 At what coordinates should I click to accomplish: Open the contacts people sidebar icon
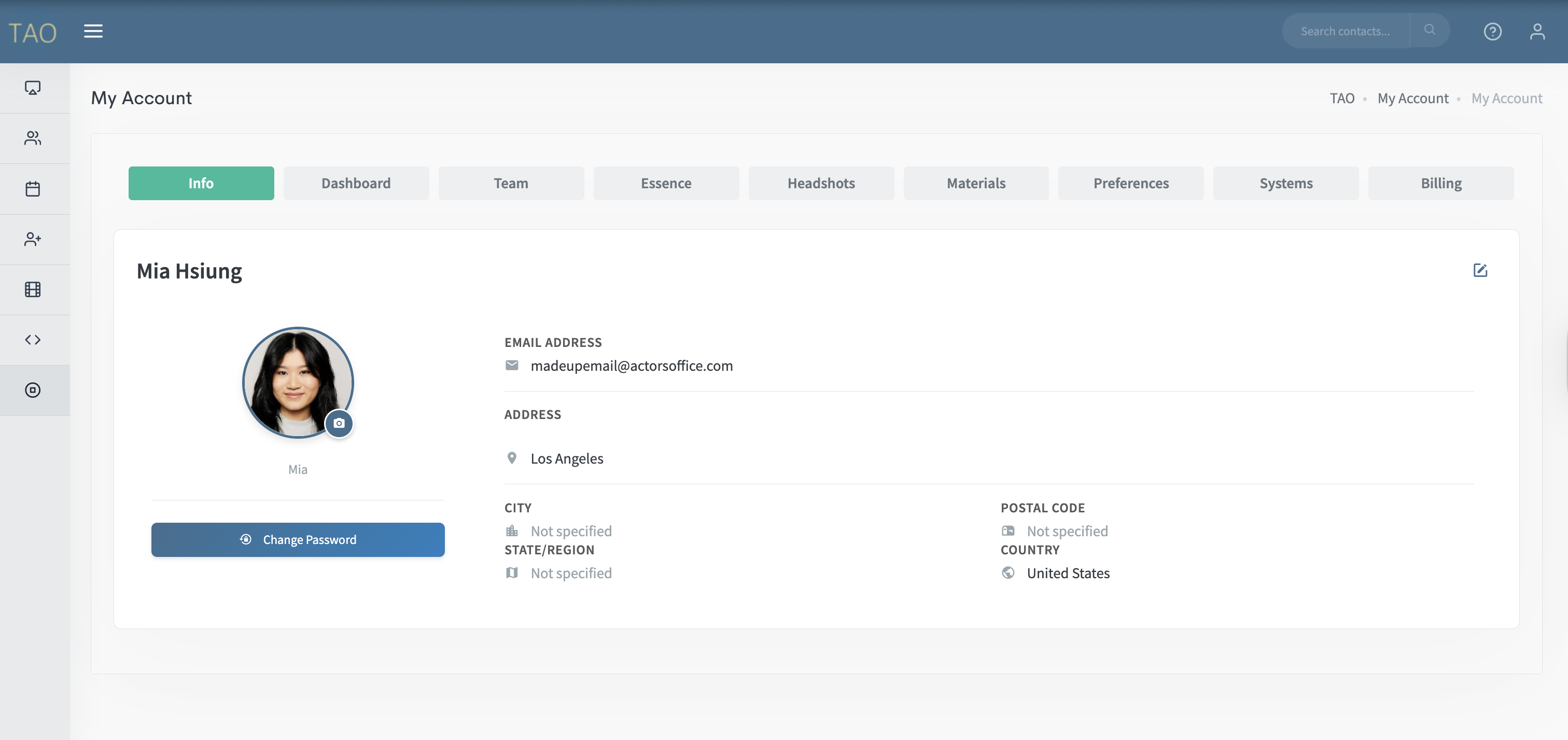[x=33, y=138]
